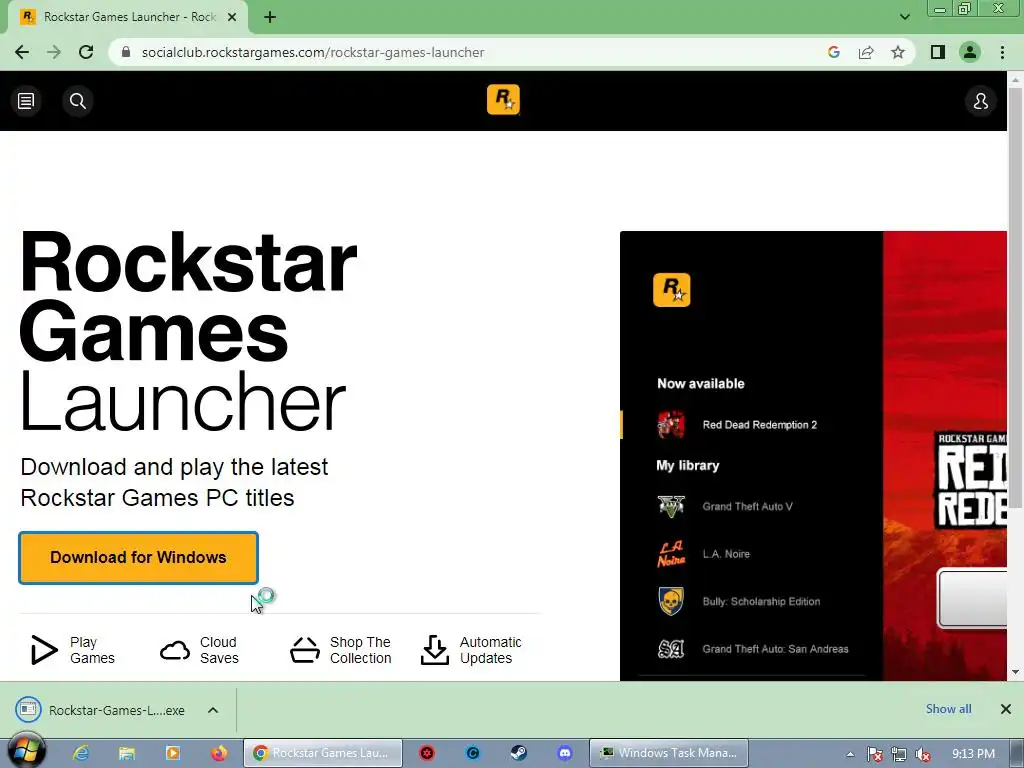Viewport: 1024px width, 768px height.
Task: Launch Internet Explorer from taskbar
Action: click(80, 753)
